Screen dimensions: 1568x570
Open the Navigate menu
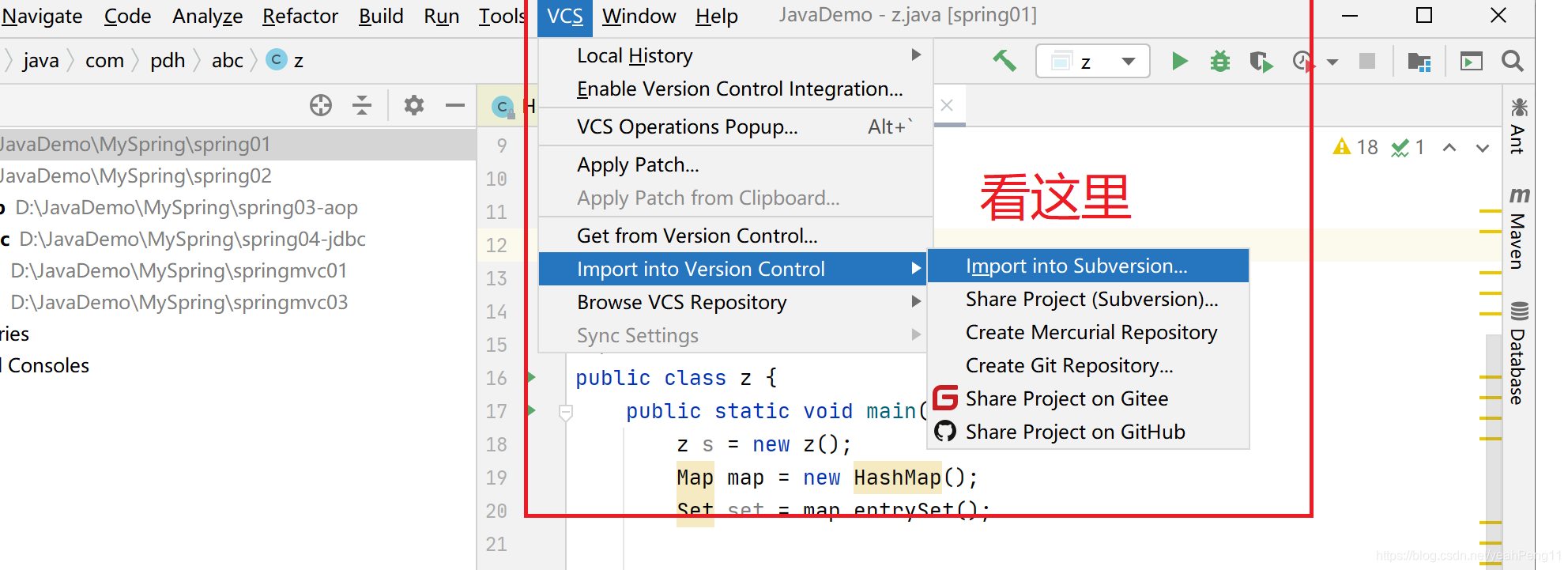[x=42, y=16]
